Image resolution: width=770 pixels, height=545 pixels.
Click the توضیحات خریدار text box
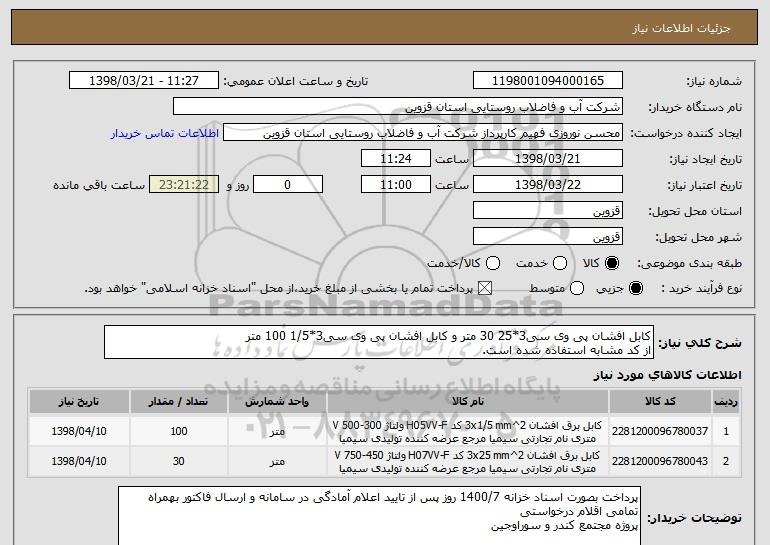point(379,516)
